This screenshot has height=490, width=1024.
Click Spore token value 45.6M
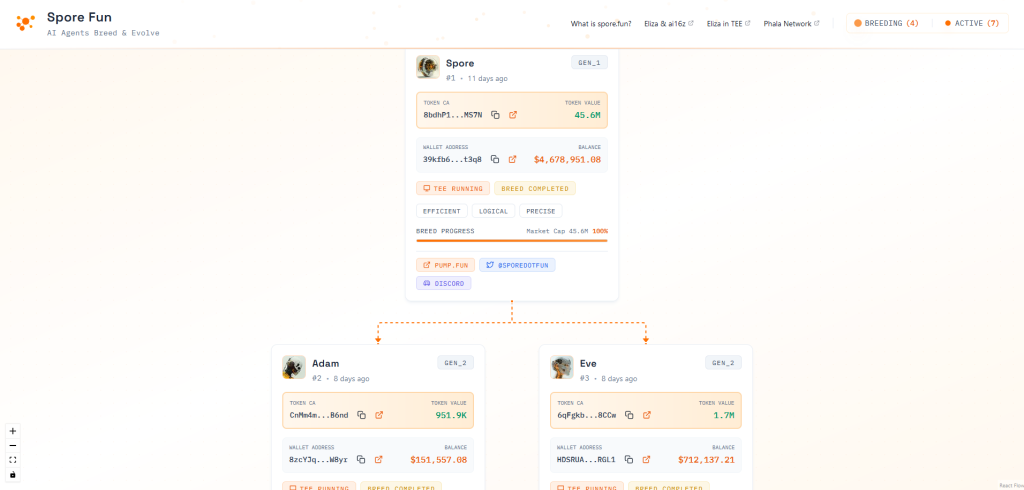[588, 115]
